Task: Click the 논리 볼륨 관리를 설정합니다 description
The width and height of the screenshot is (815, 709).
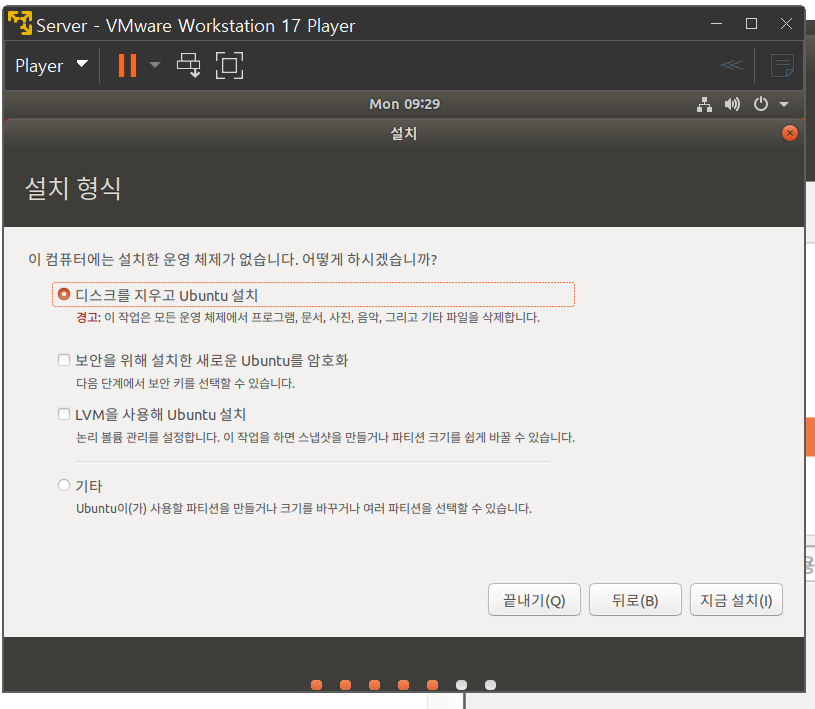Action: 325,437
